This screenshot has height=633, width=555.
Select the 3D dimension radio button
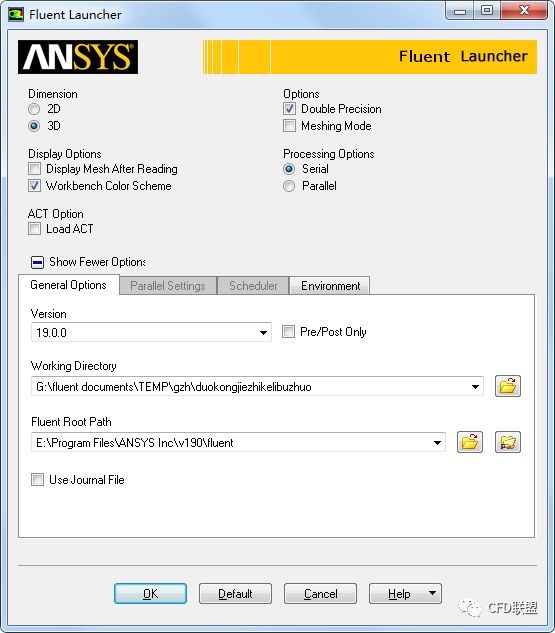coord(34,126)
